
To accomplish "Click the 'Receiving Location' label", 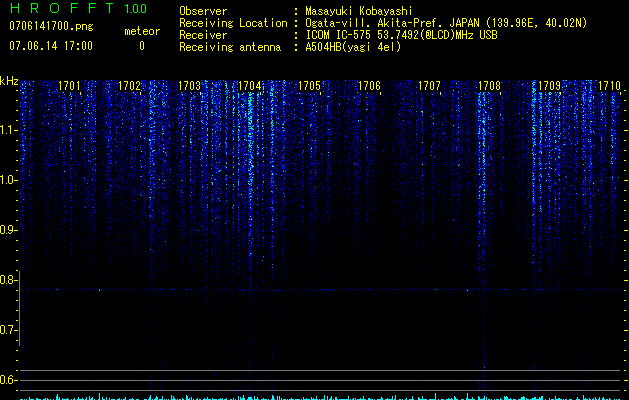I will (x=233, y=23).
